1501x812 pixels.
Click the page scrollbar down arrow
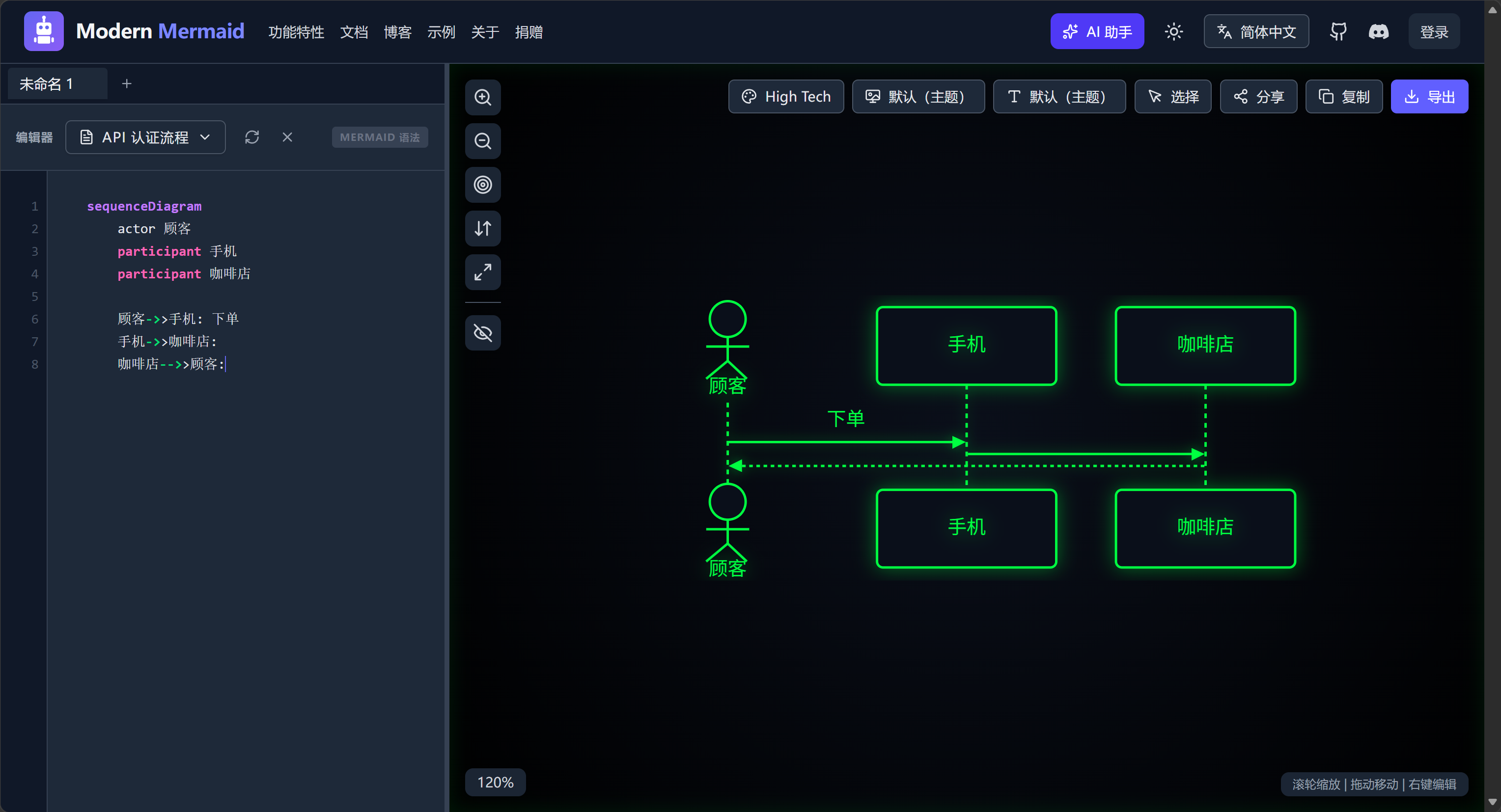pyautogui.click(x=1492, y=802)
